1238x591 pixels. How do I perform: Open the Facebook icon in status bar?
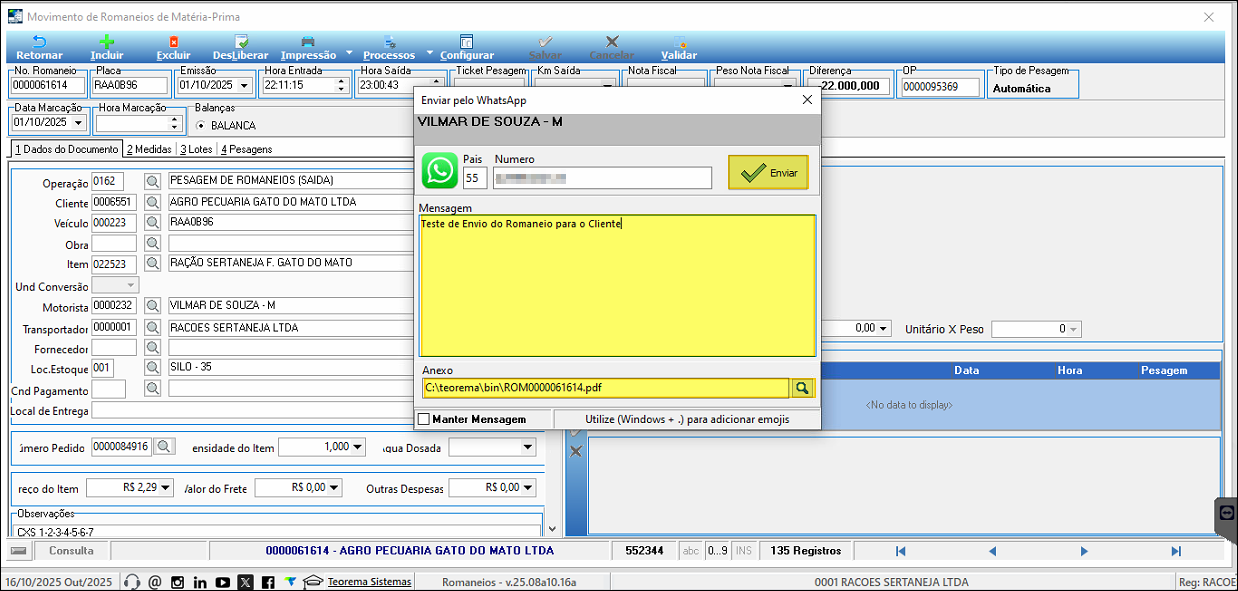coord(268,582)
